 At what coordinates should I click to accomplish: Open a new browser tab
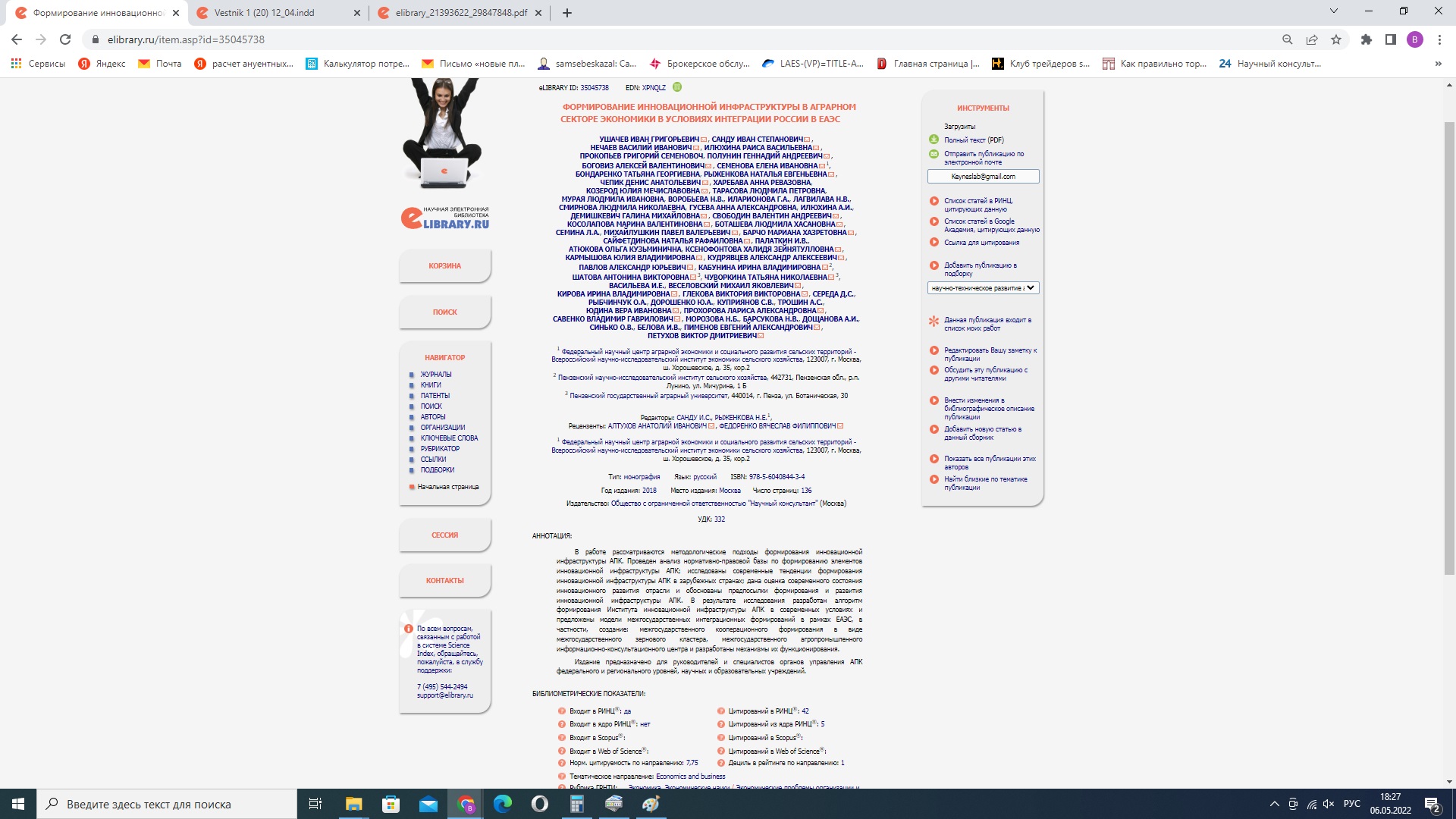click(567, 13)
